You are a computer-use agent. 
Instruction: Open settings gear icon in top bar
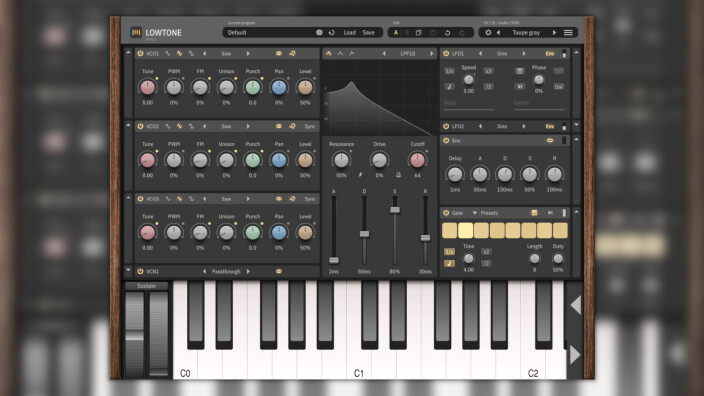click(488, 33)
